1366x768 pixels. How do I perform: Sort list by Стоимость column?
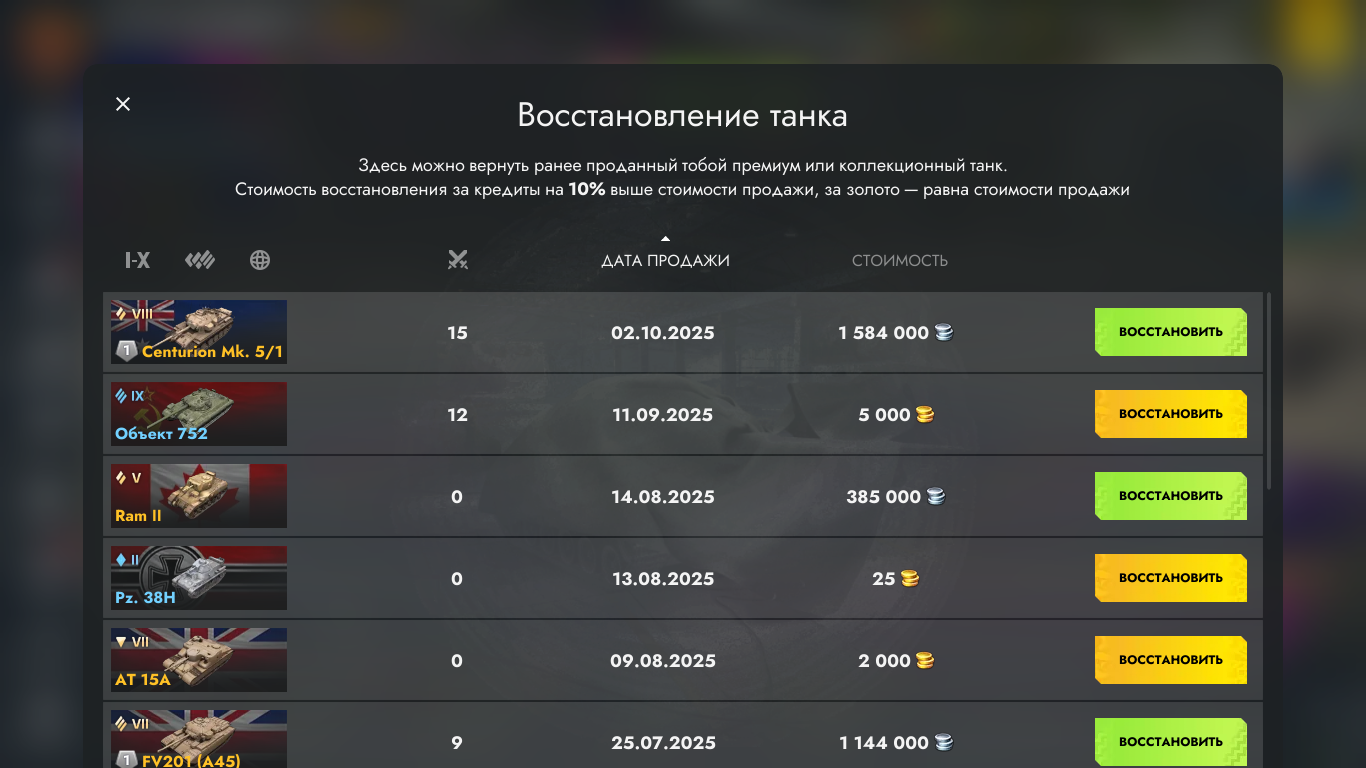click(899, 261)
